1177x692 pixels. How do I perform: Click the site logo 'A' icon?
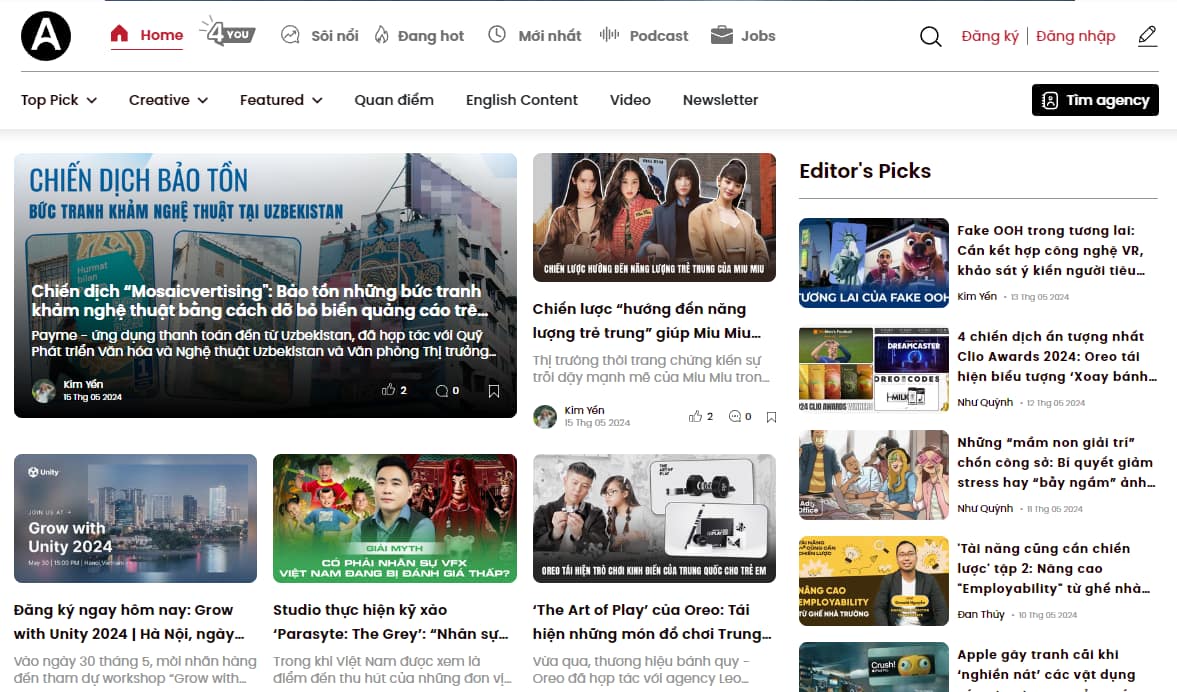tap(46, 36)
